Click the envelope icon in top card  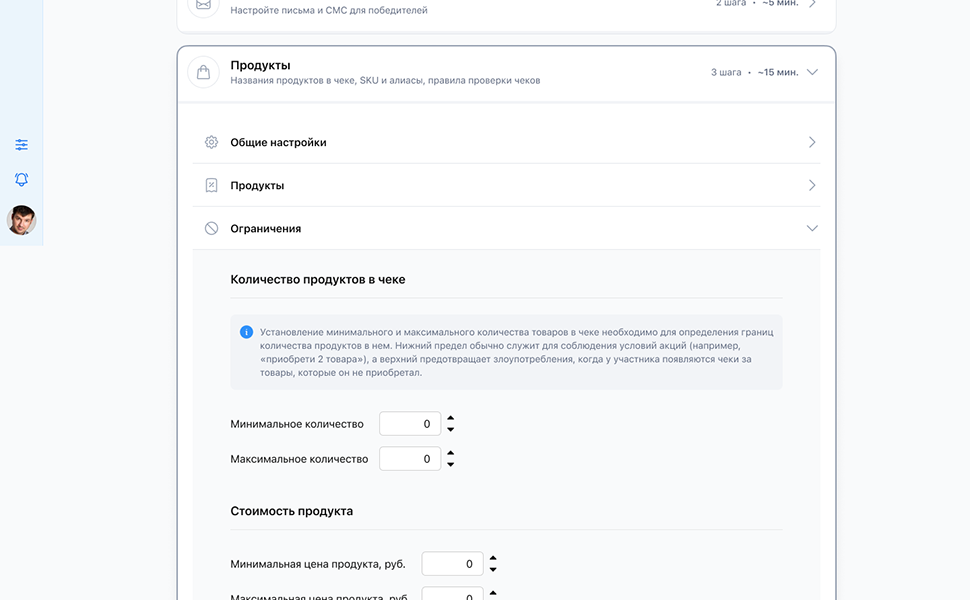204,4
